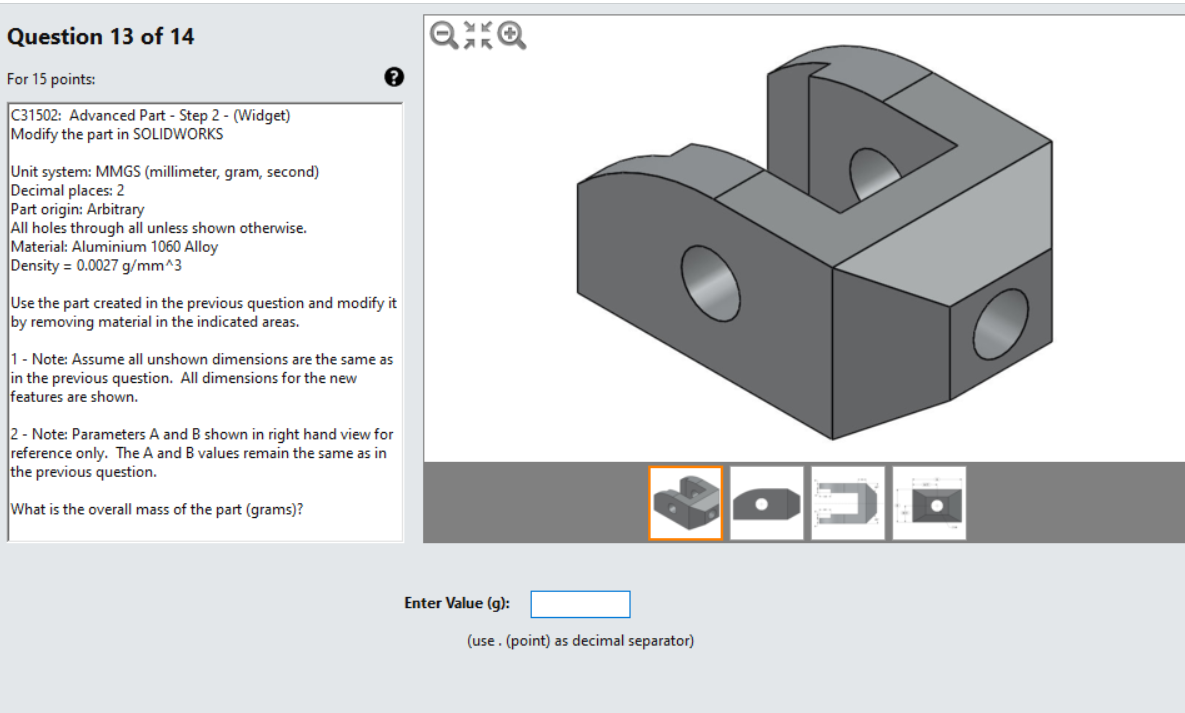Image resolution: width=1185 pixels, height=713 pixels.
Task: Click the Enter Value (g) input box
Action: click(x=580, y=604)
